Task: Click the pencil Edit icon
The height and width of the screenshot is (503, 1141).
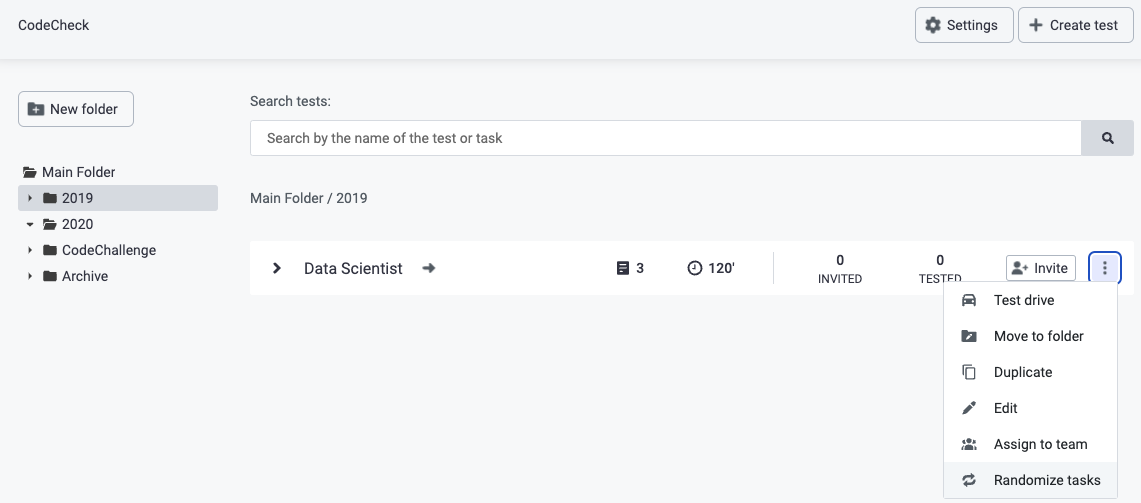Action: (x=969, y=408)
